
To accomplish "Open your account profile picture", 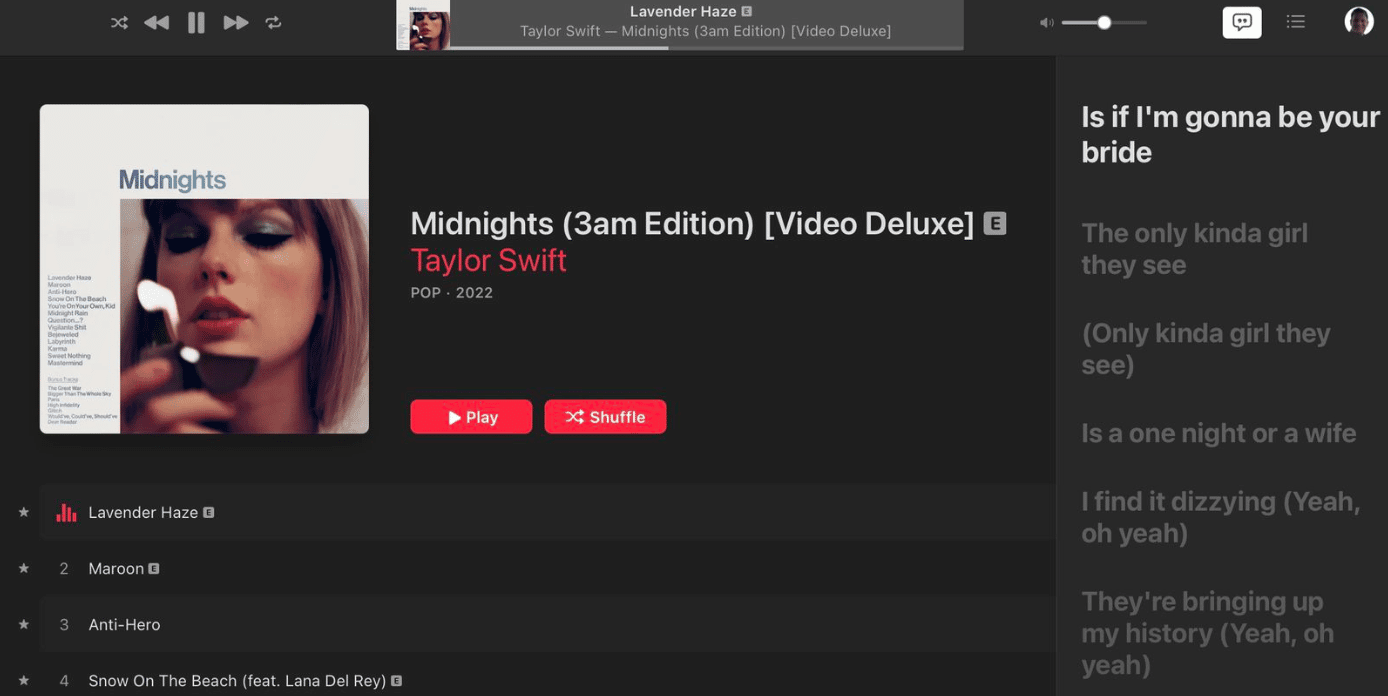I will tap(1359, 20).
